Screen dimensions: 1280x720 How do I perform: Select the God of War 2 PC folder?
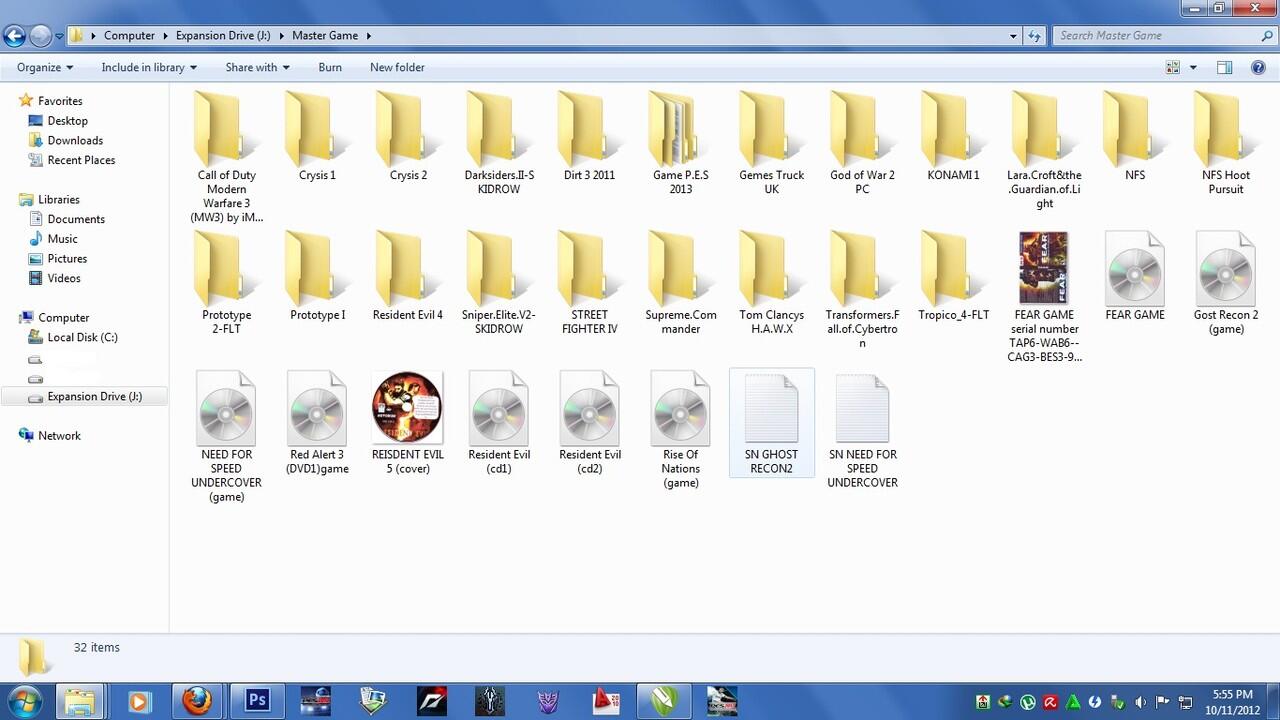862,143
